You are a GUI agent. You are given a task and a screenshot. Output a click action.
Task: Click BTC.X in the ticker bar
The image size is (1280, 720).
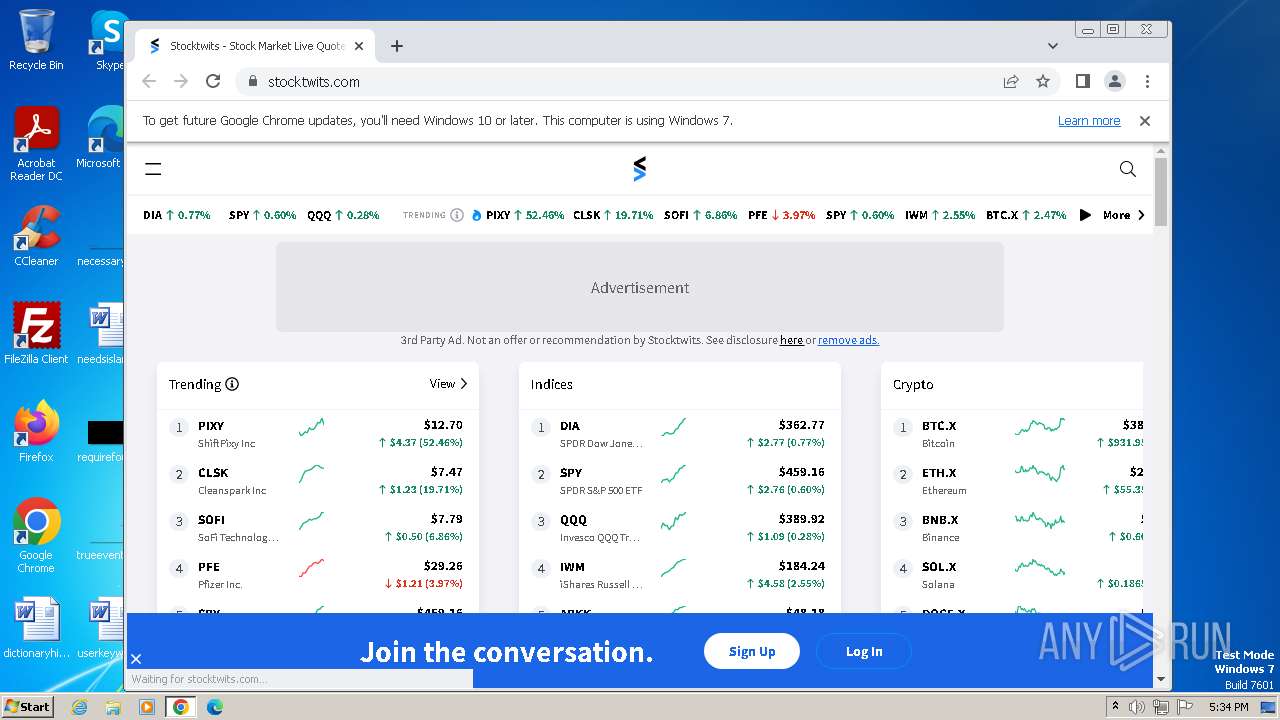point(1026,215)
